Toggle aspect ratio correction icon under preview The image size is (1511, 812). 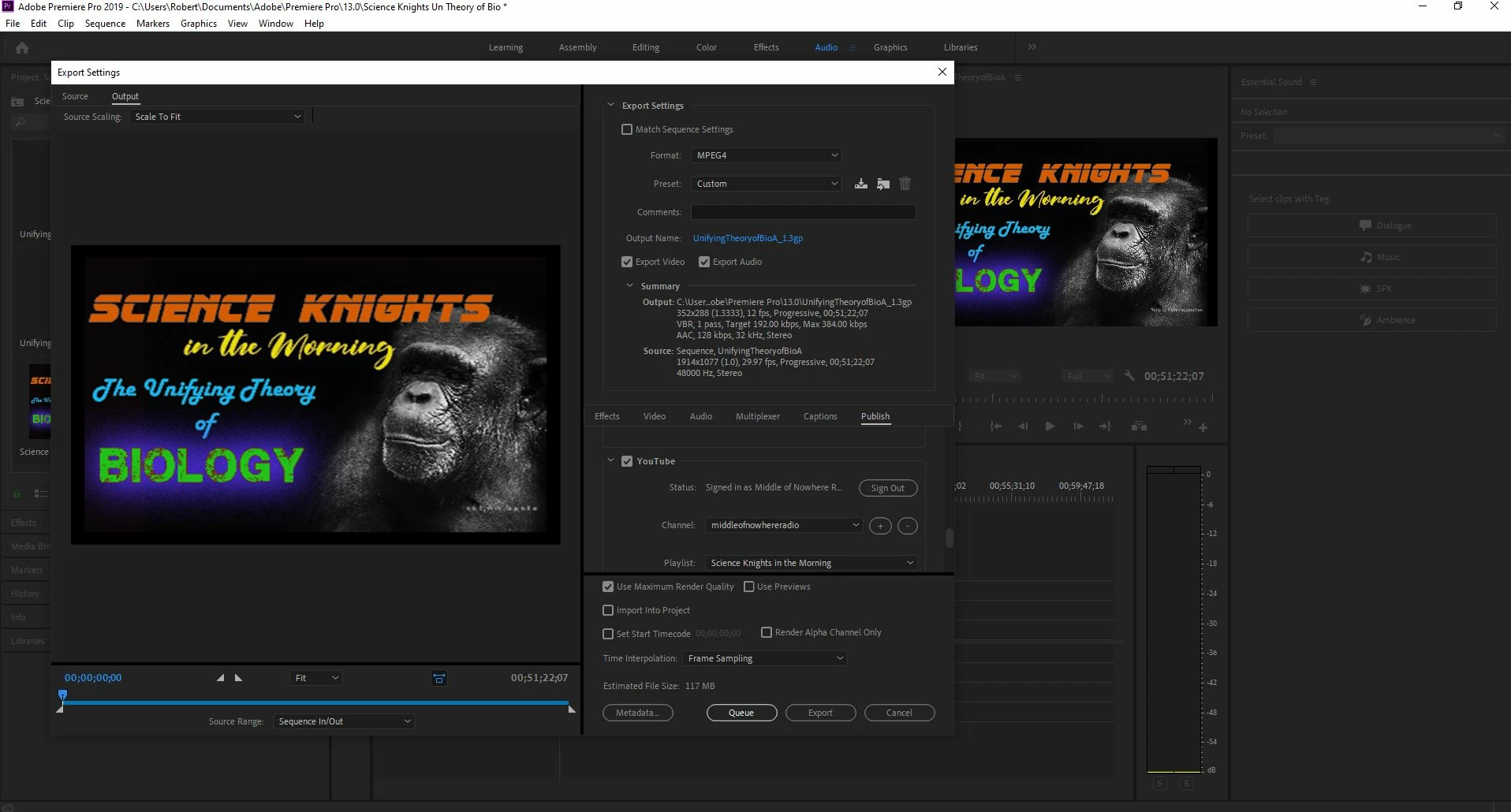point(439,678)
